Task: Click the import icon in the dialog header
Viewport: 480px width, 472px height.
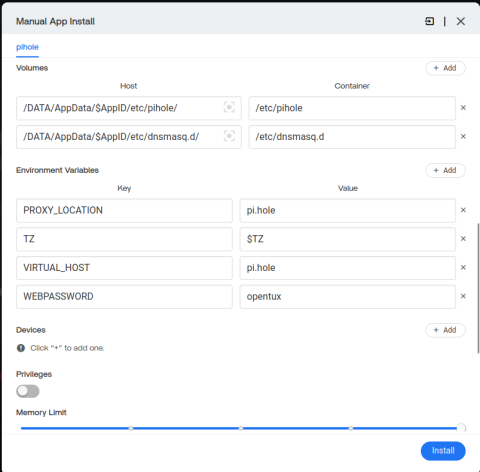Action: (x=430, y=21)
